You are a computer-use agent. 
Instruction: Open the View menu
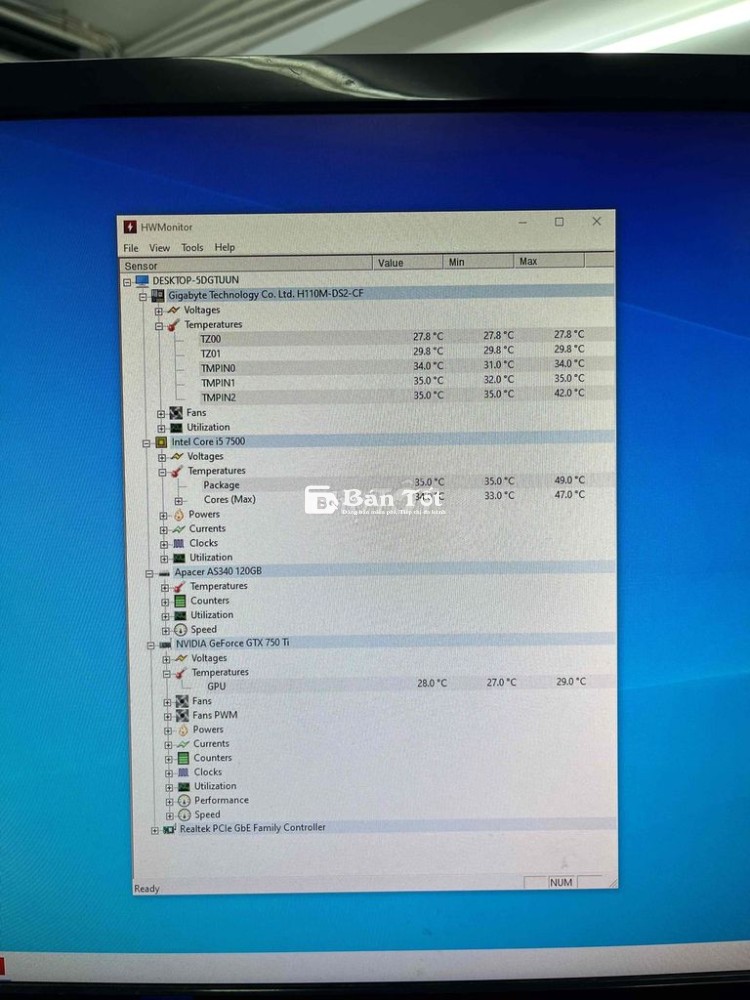(x=159, y=248)
